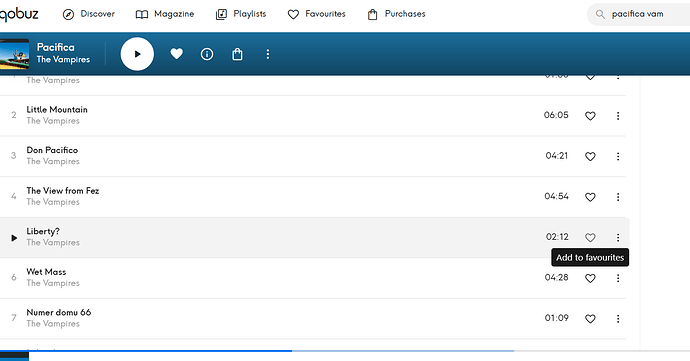690x361 pixels.
Task: Add Liberty? to favourites
Action: 590,237
